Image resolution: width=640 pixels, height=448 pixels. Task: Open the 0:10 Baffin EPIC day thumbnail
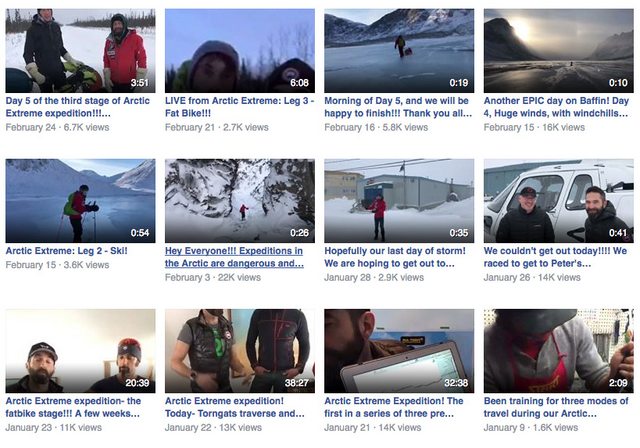click(x=558, y=51)
